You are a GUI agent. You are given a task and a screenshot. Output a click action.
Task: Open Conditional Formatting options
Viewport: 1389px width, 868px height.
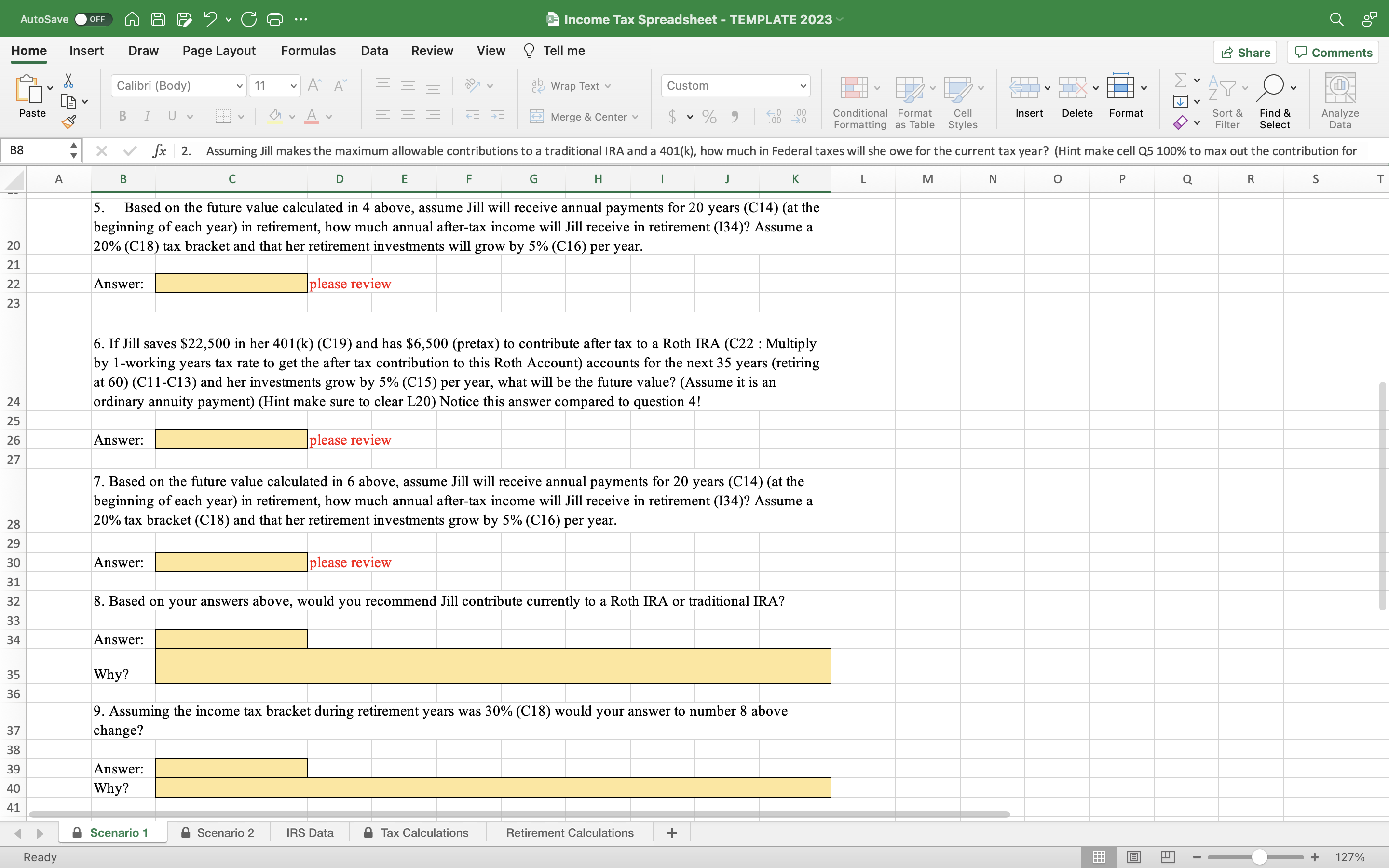858,100
